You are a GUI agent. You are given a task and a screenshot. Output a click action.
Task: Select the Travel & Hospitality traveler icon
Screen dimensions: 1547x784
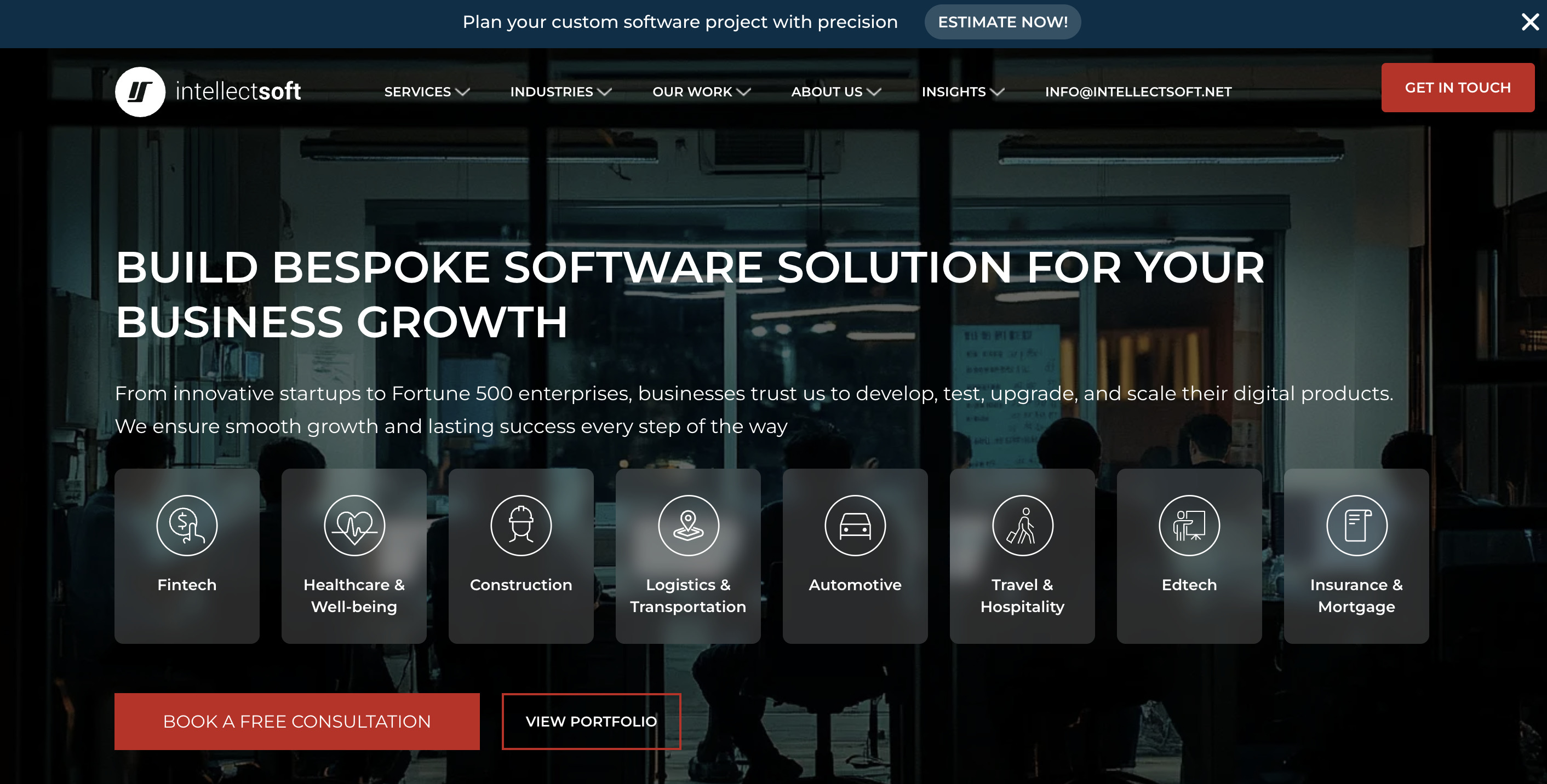(1022, 525)
